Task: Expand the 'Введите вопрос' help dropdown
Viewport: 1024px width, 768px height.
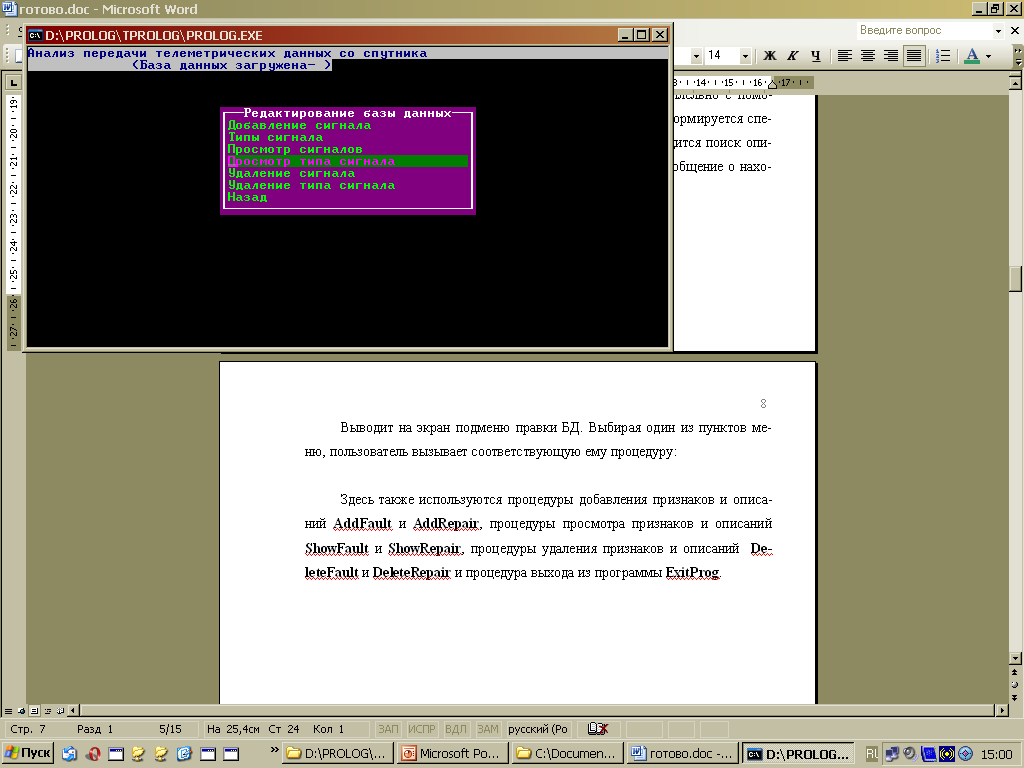Action: coord(998,31)
